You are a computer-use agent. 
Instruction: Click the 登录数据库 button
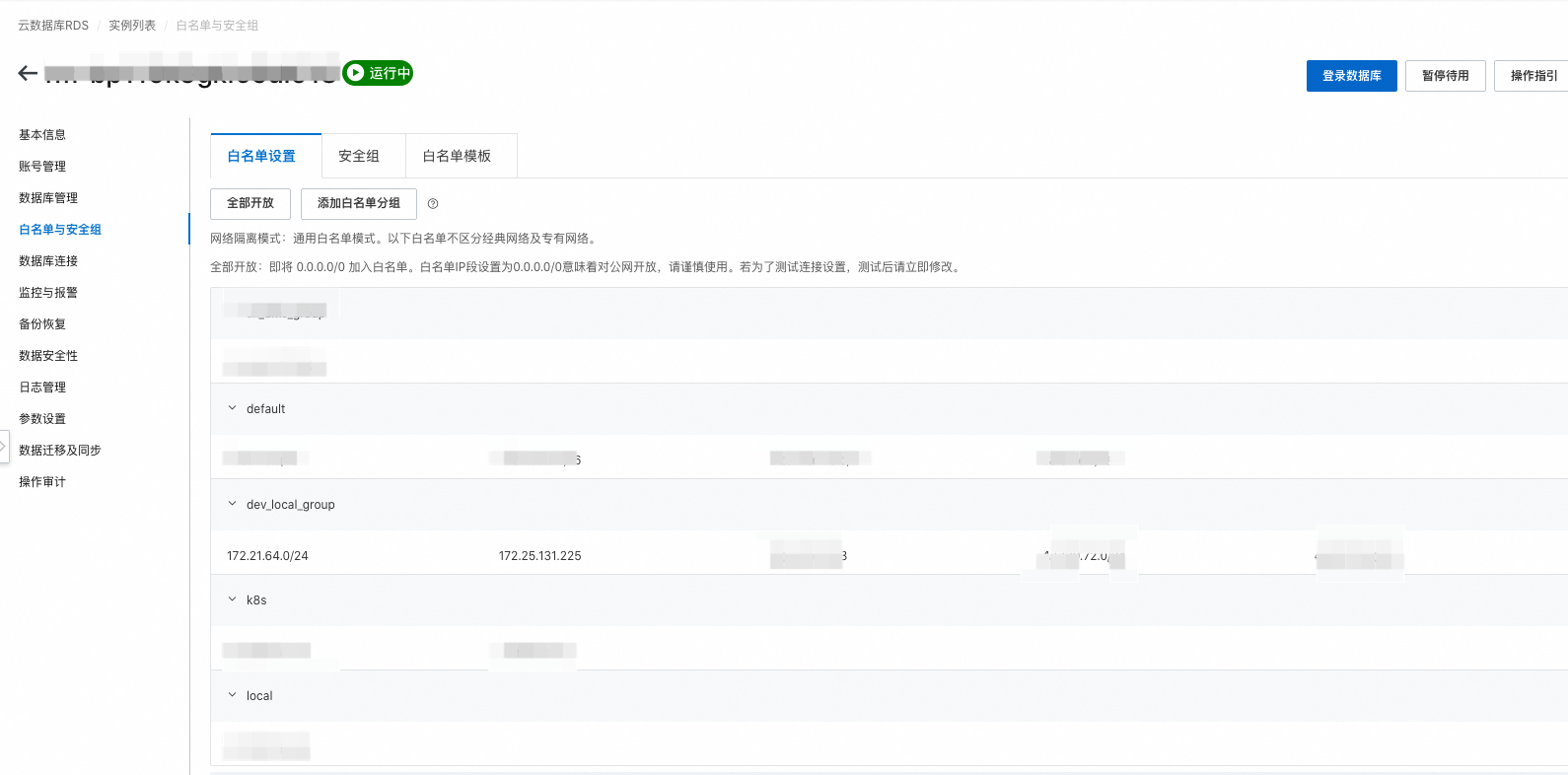coord(1352,76)
